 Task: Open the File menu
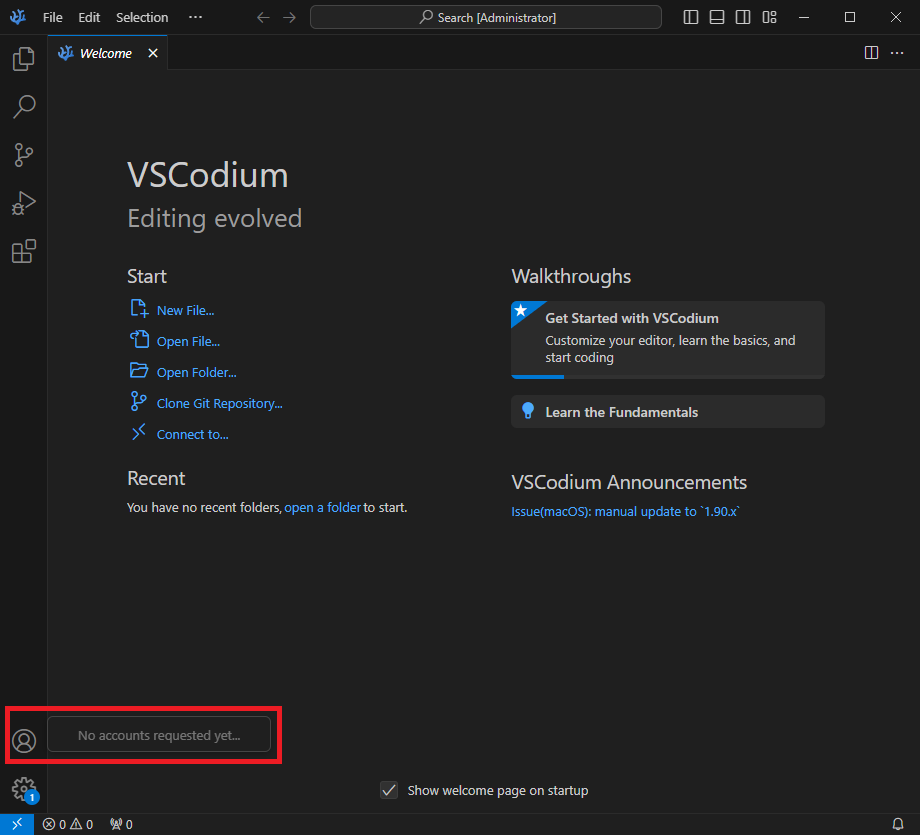[x=52, y=18]
